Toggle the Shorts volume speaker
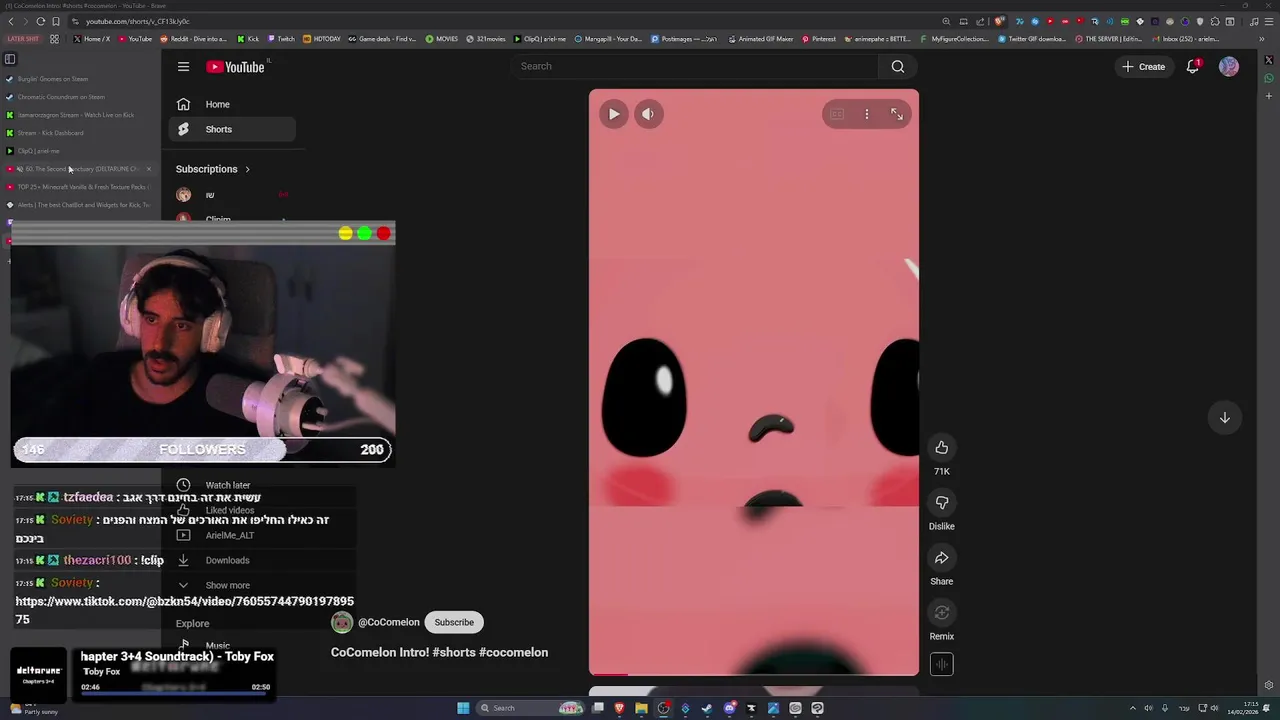 pos(647,114)
